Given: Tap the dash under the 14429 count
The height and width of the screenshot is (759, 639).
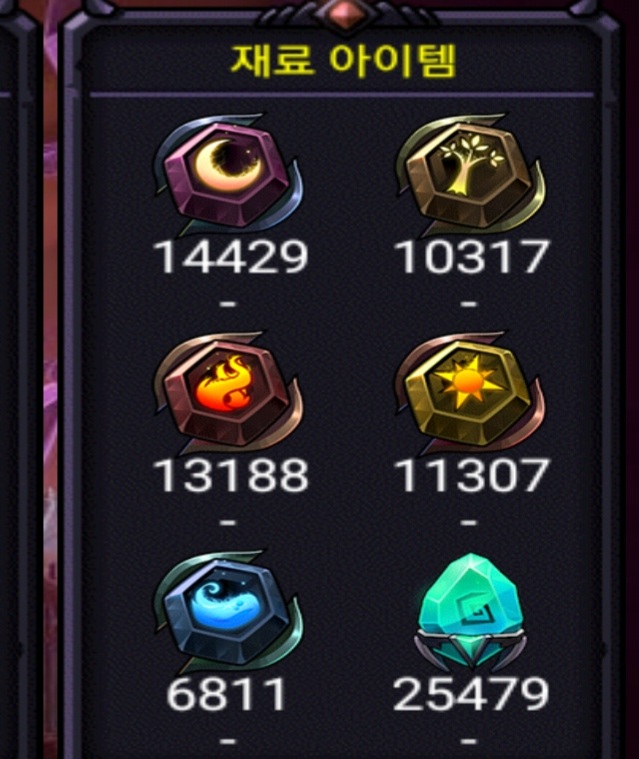Looking at the screenshot, I should coord(228,304).
